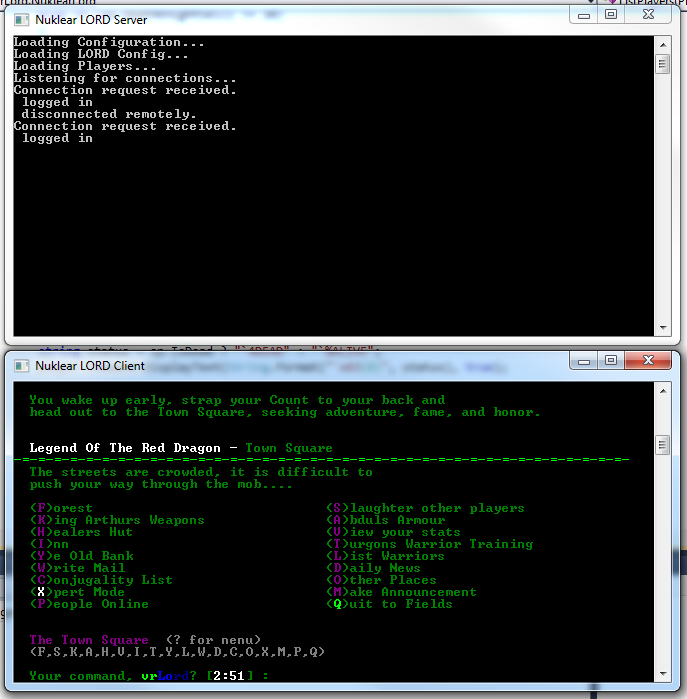Minimize the Nuklear LORD Server window

tap(586, 15)
